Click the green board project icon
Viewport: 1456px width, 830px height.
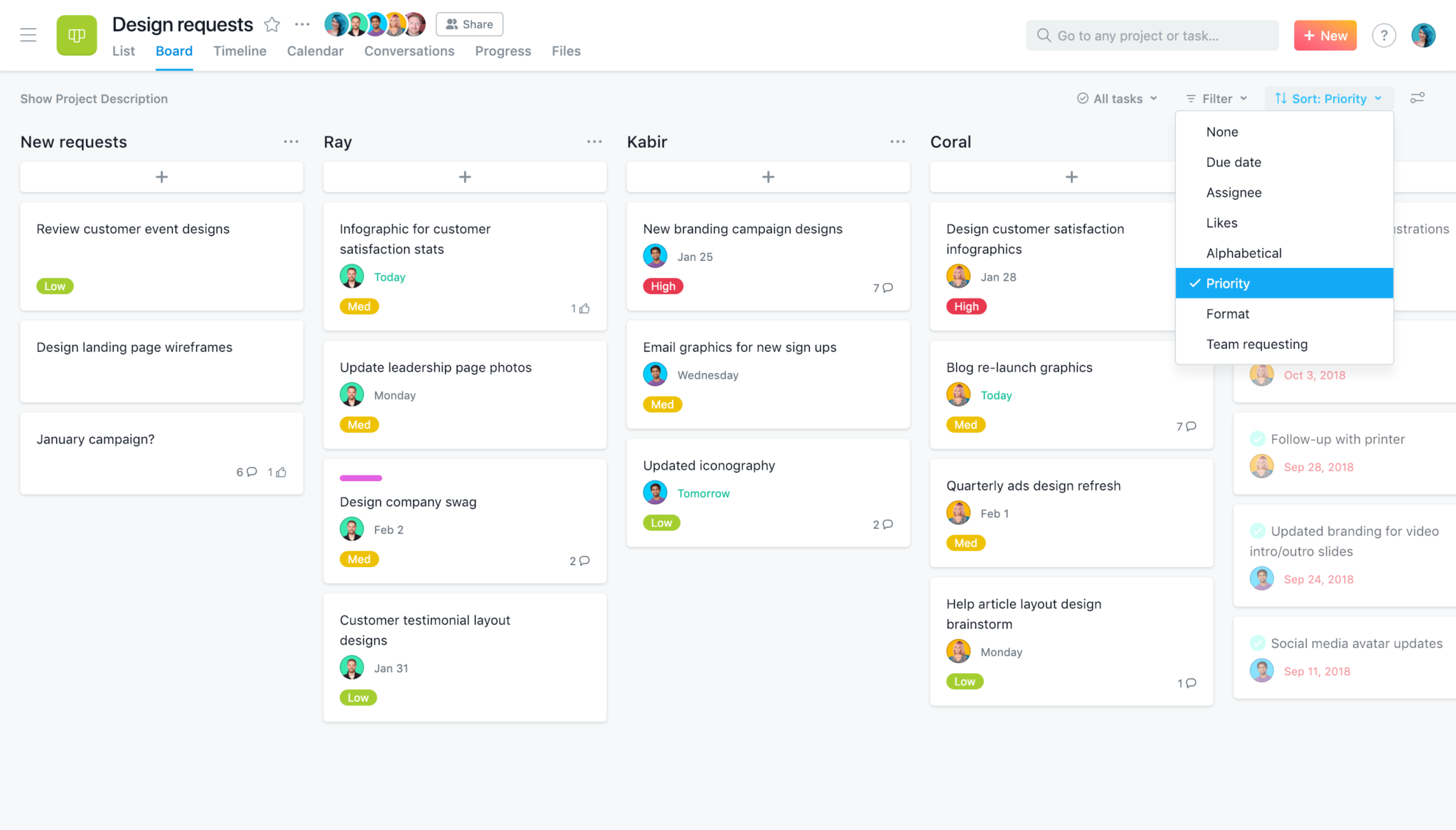point(77,35)
